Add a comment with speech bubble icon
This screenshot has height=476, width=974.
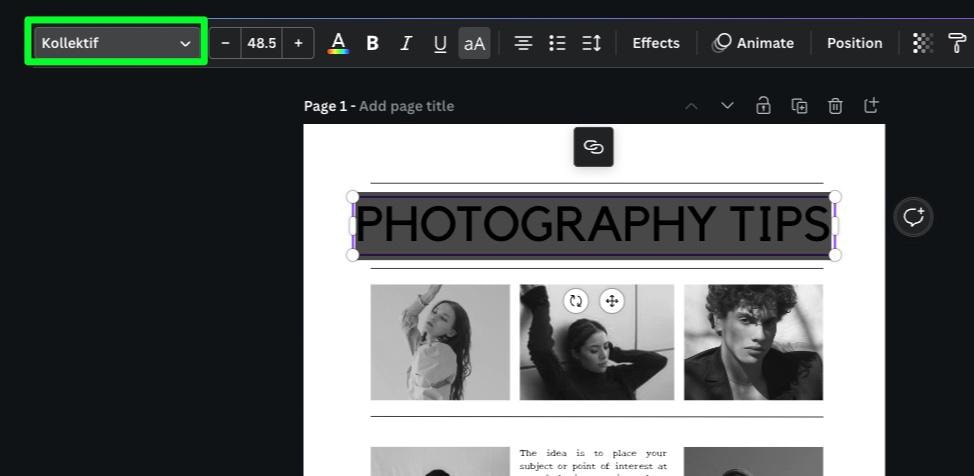tap(914, 217)
